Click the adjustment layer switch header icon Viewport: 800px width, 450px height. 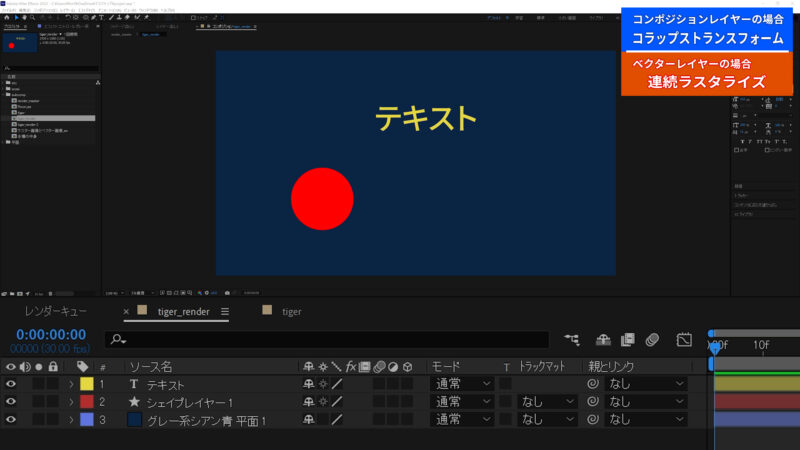pos(393,366)
